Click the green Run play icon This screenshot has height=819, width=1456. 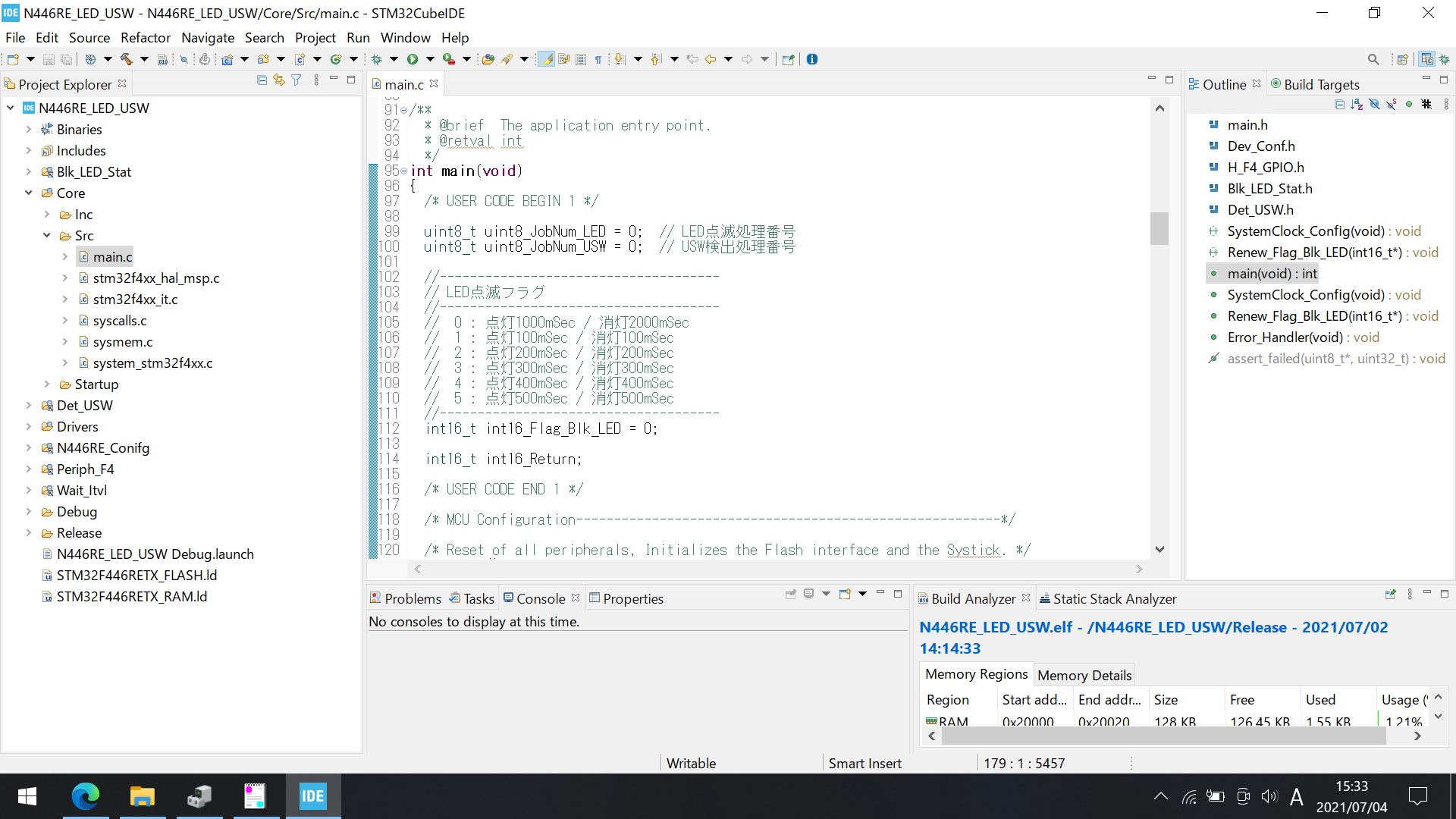413,59
